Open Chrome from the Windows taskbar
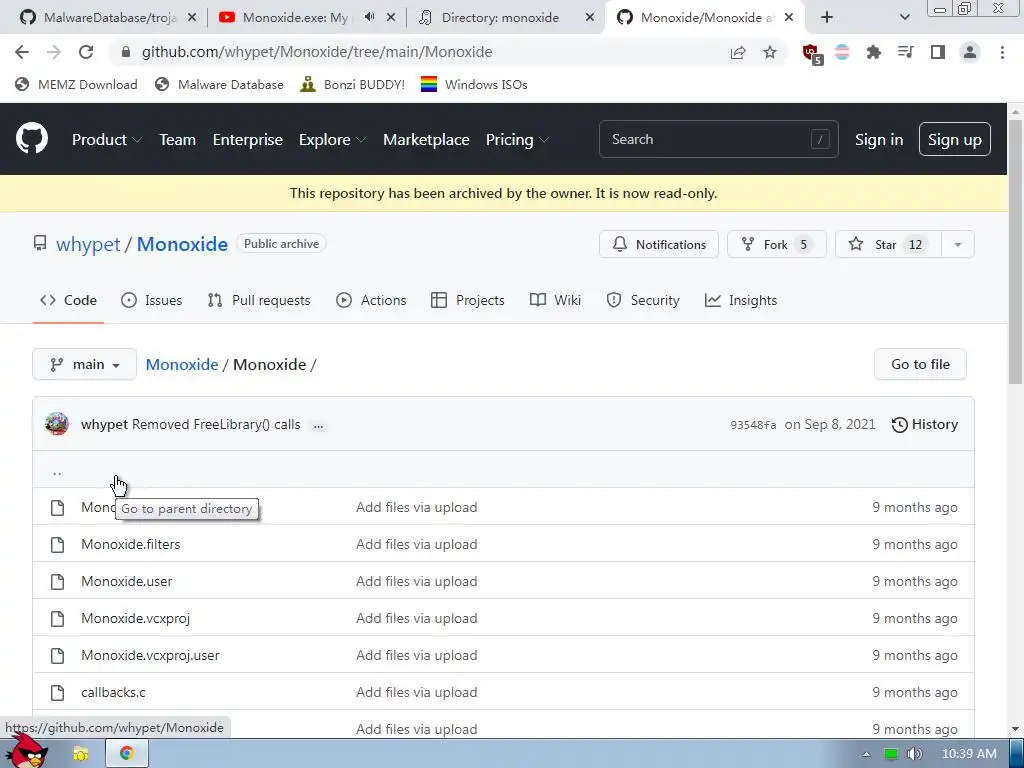Screen dimensions: 1024x768 pyautogui.click(x=127, y=754)
